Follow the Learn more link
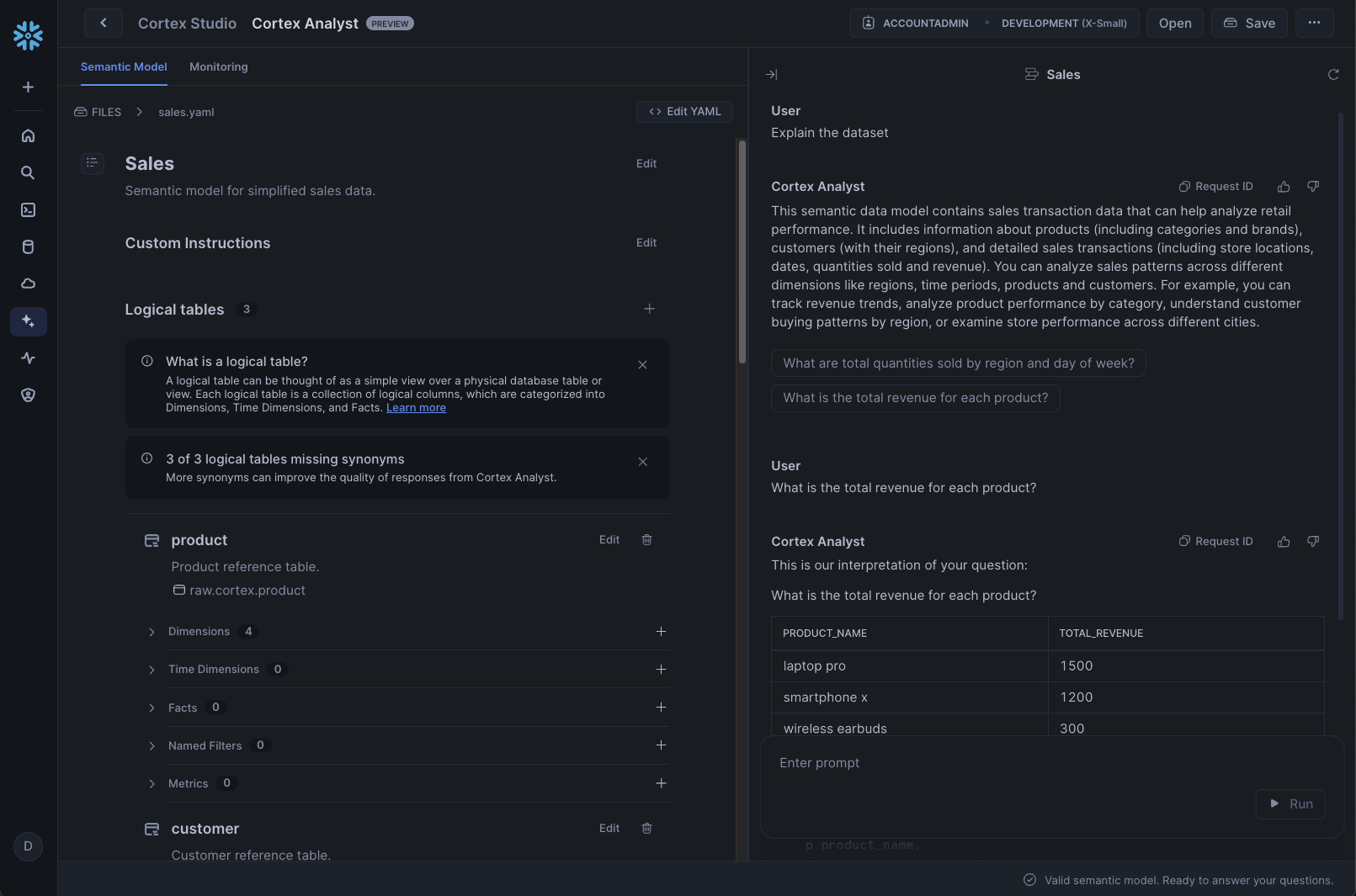Screen dimensions: 1356x896 coord(416,408)
